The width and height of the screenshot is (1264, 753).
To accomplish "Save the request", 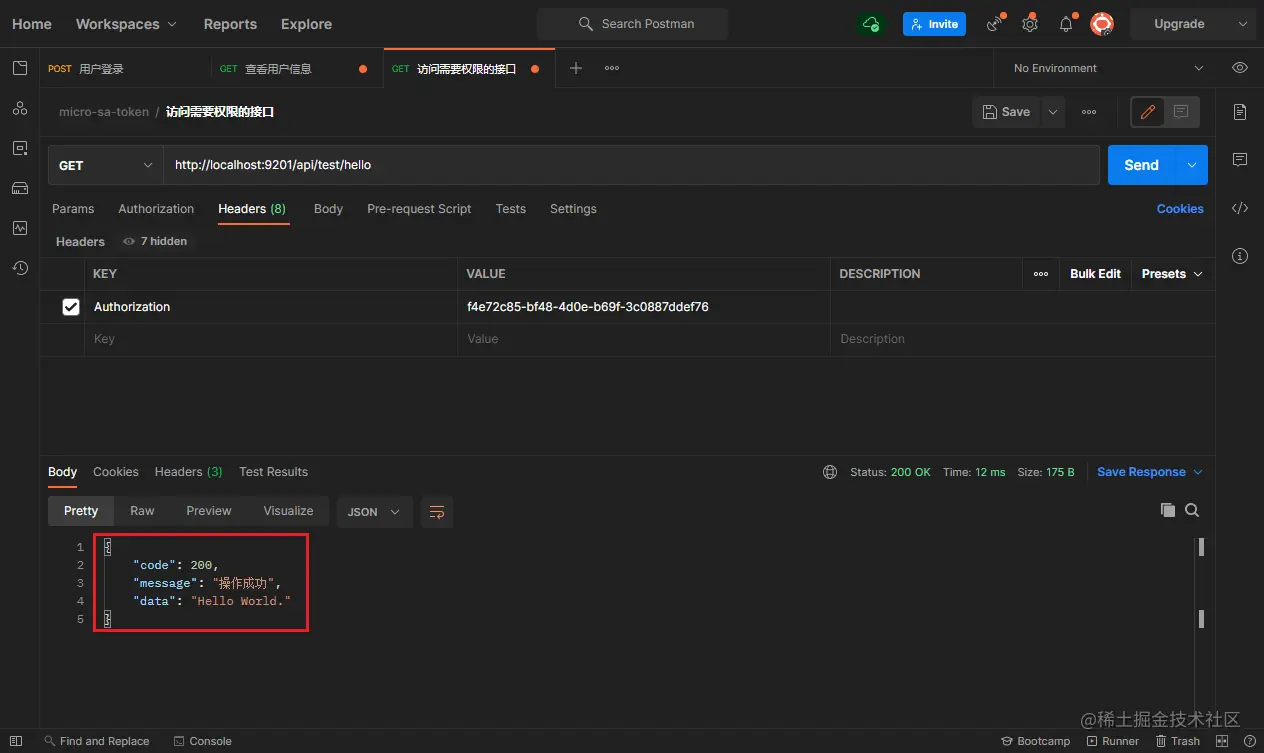I will tap(1006, 112).
